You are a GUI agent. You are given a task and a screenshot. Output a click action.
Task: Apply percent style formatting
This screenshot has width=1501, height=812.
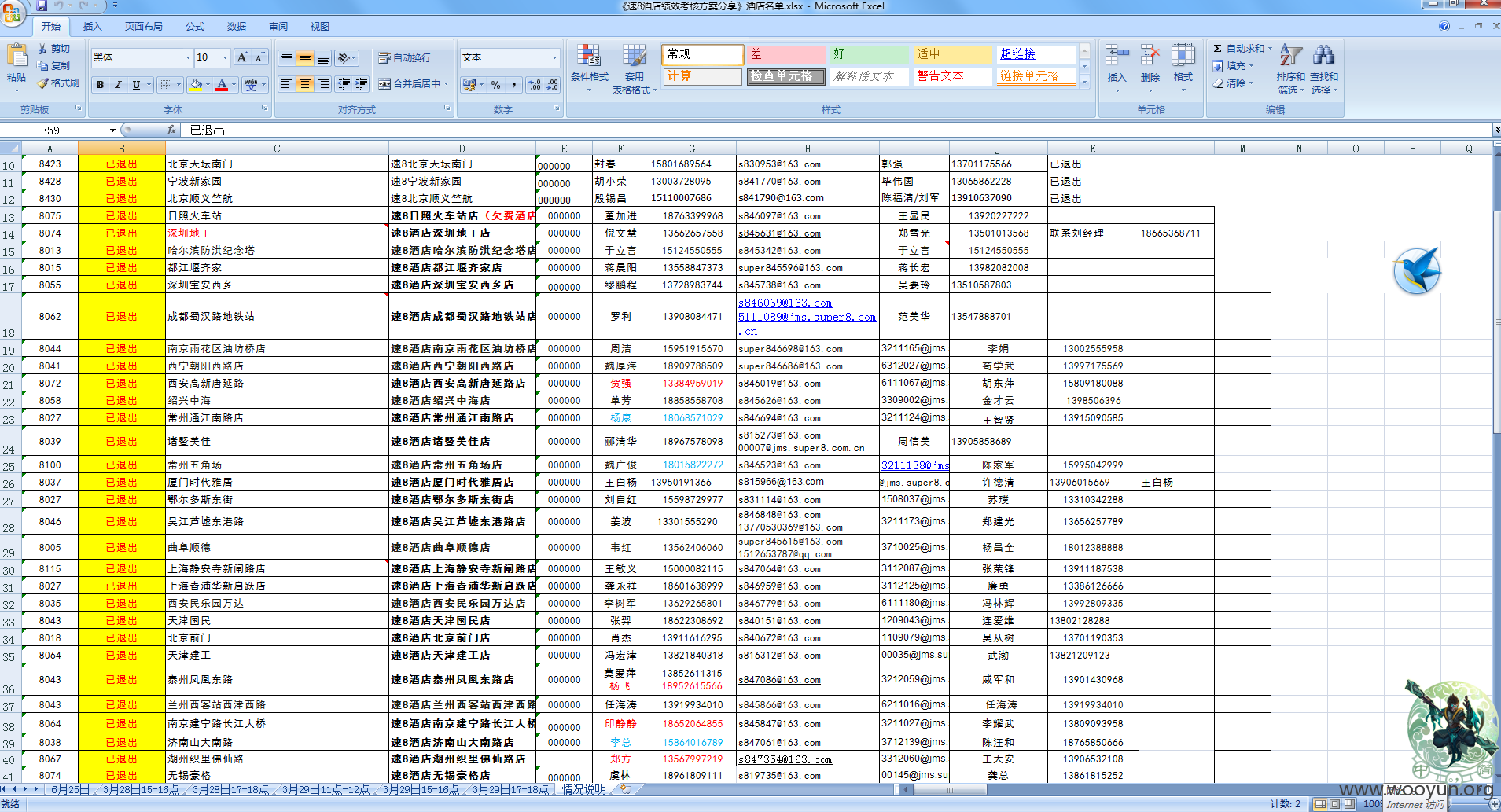(495, 84)
